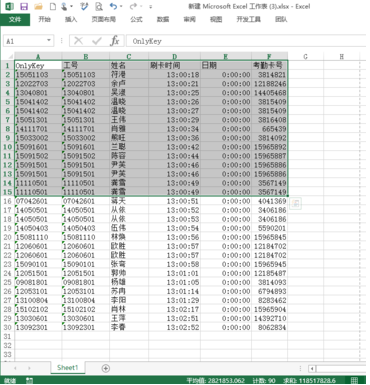
Task: Open the 视图 (View) ribbon tab
Action: [x=216, y=19]
